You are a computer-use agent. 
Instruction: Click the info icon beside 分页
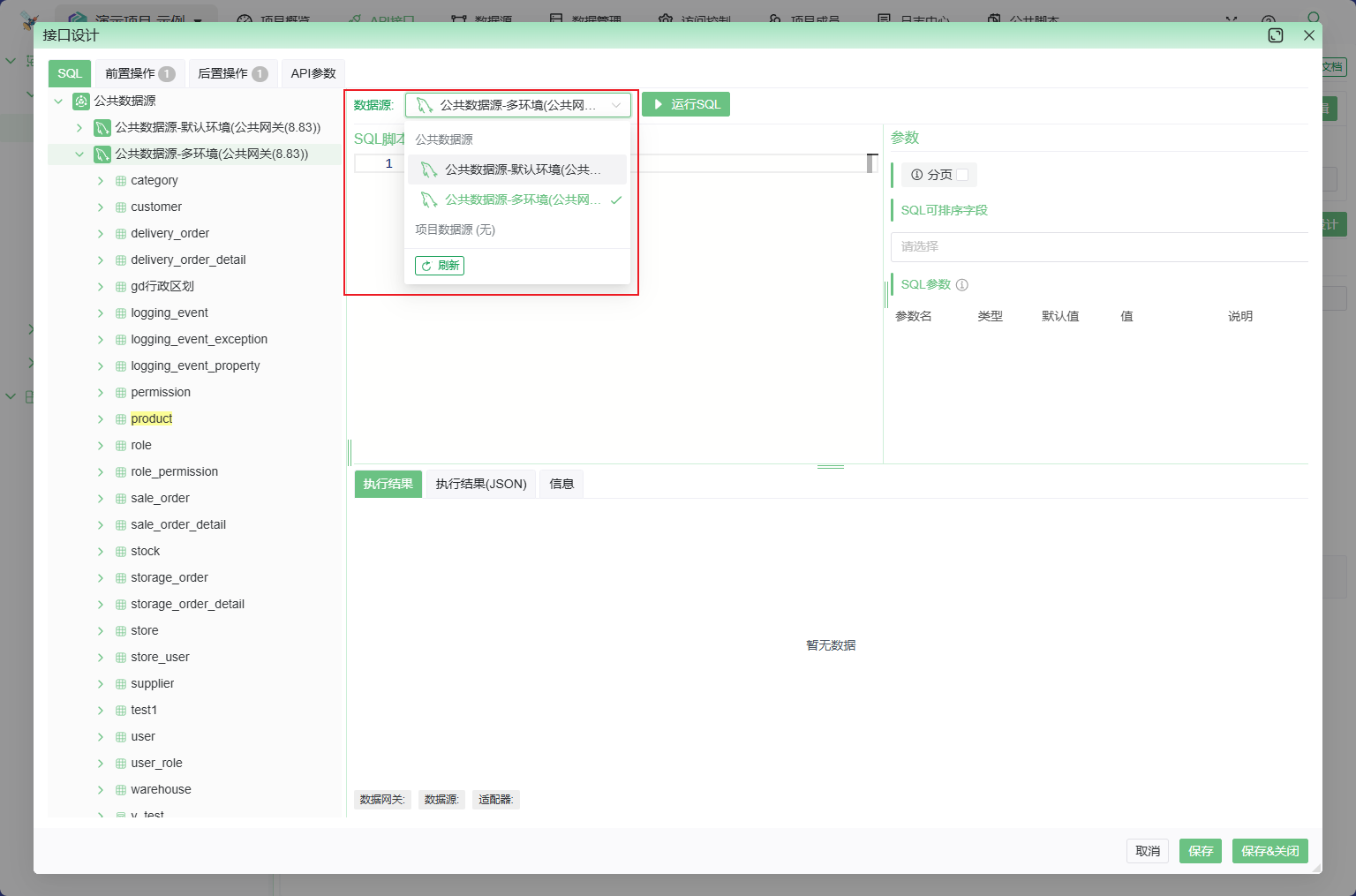click(916, 175)
